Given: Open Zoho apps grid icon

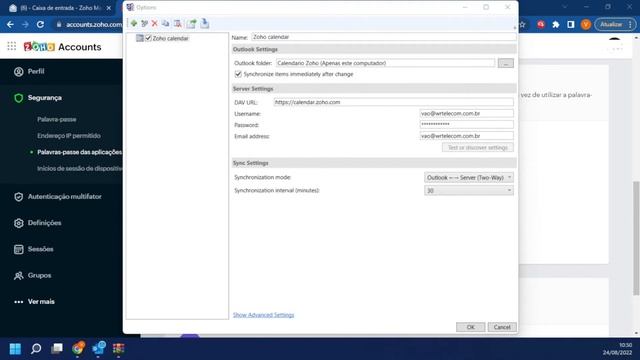Looking at the screenshot, I should click(x=11, y=46).
